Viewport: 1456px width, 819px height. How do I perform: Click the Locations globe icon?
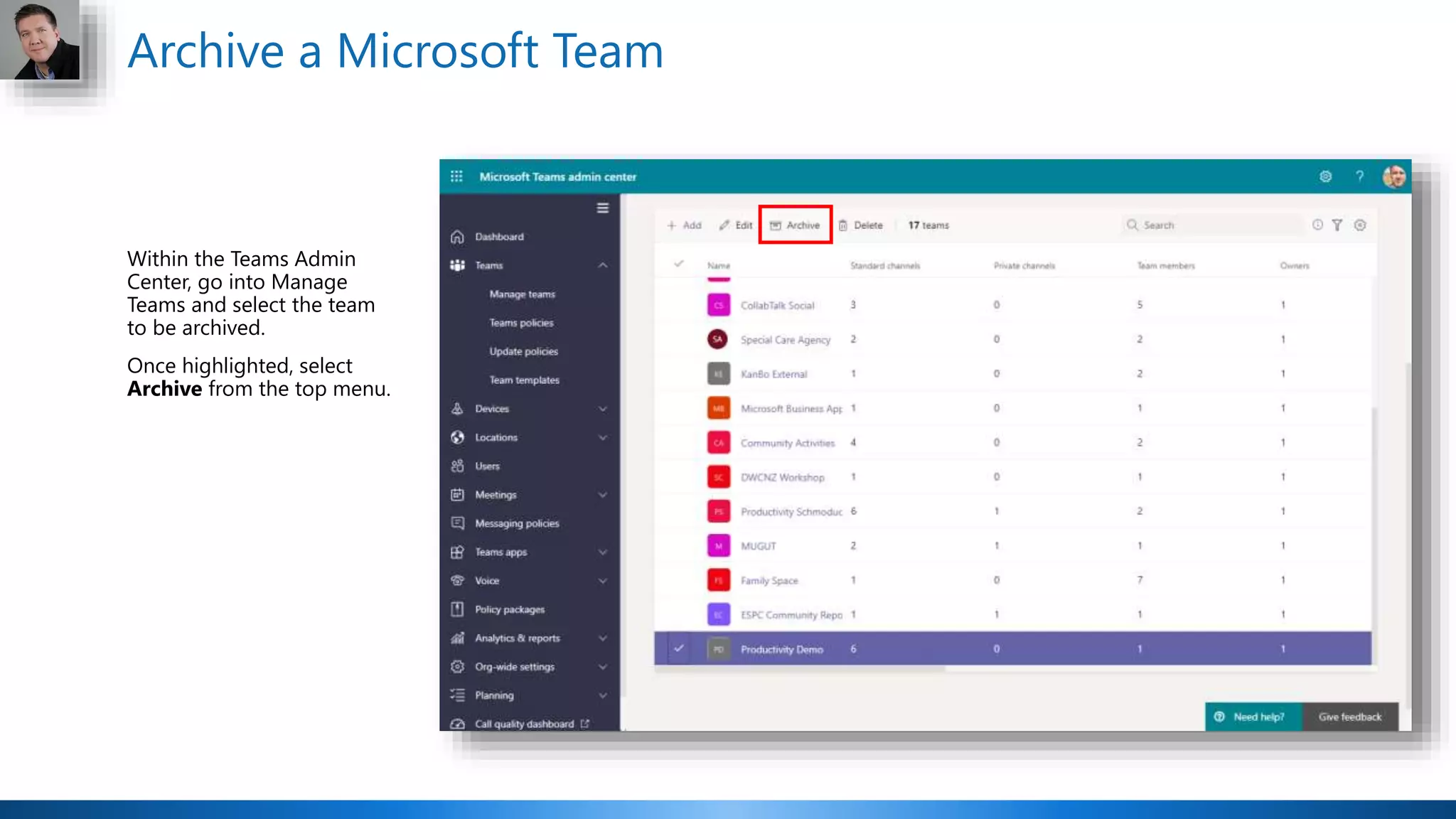pyautogui.click(x=458, y=437)
